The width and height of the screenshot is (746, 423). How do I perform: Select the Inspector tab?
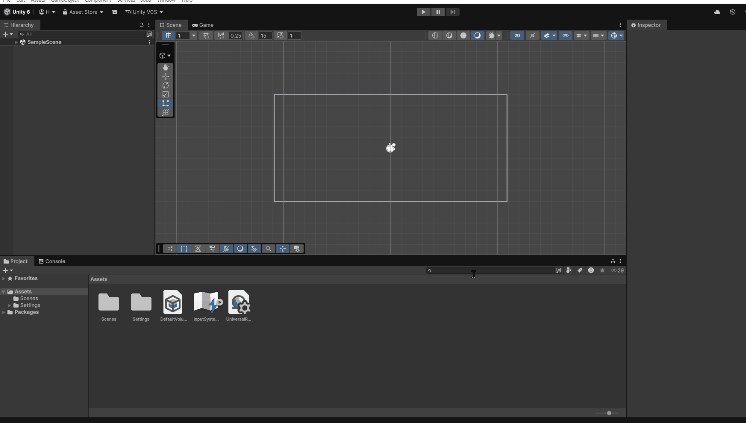(x=646, y=25)
